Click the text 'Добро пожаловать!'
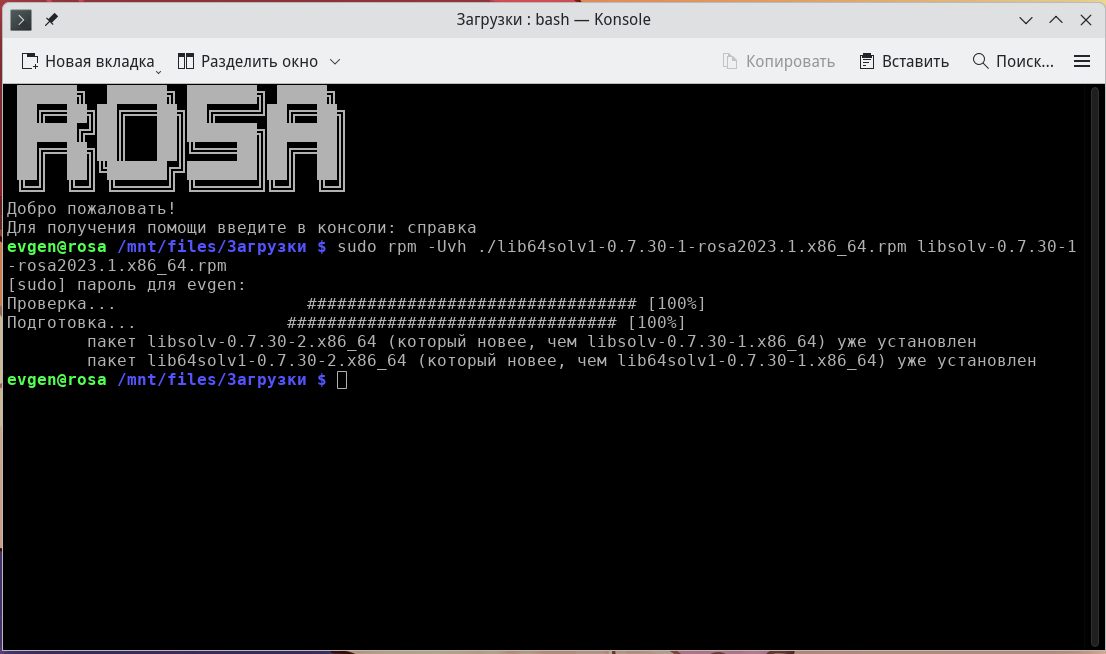Viewport: 1106px width, 654px height. tap(91, 209)
